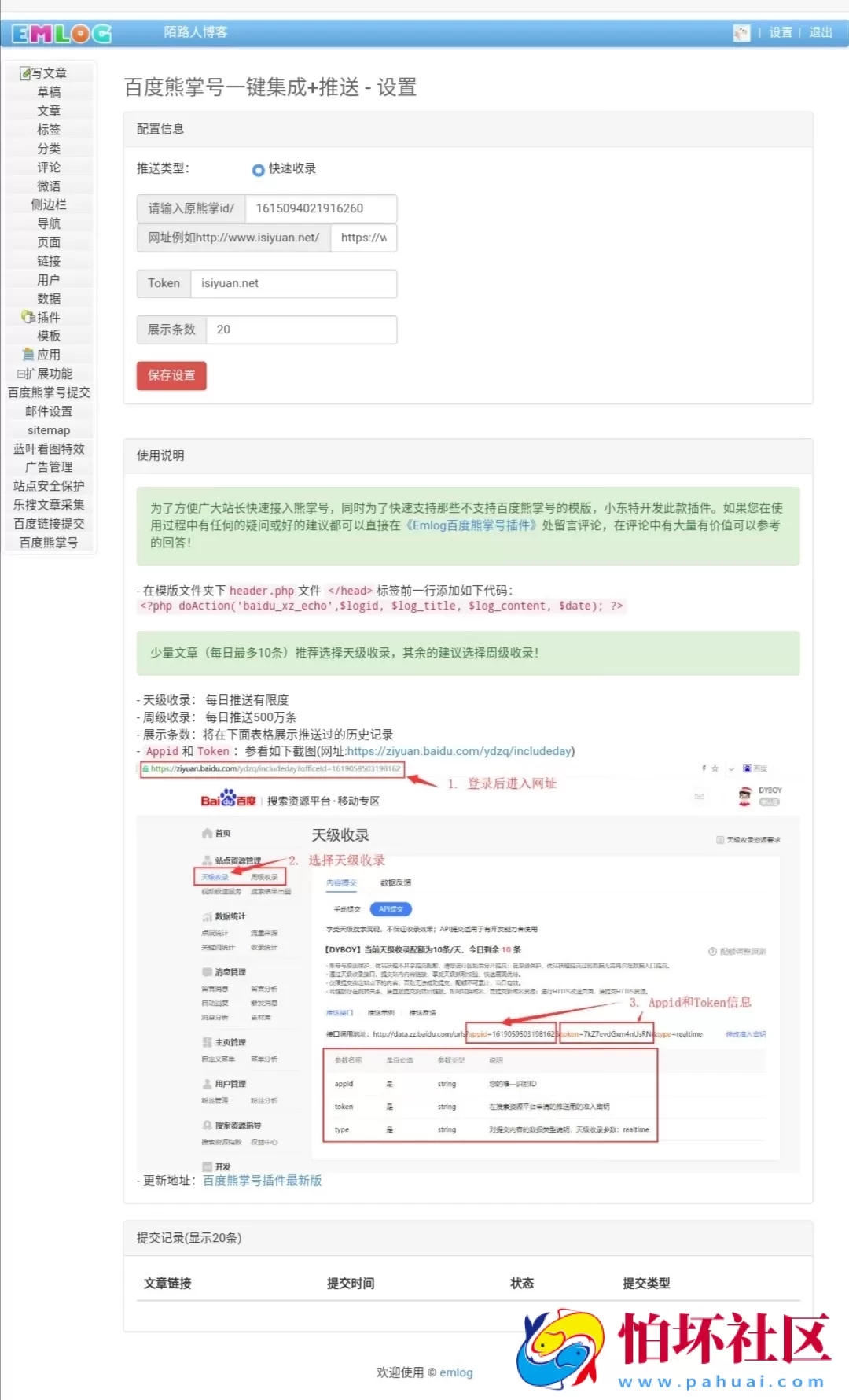
Task: Open 百度熊掌号插件最新版 update link
Action: (x=263, y=1181)
